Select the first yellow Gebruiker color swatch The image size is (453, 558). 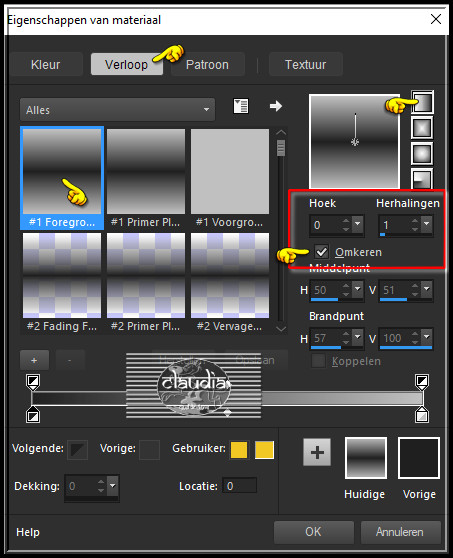tap(239, 450)
